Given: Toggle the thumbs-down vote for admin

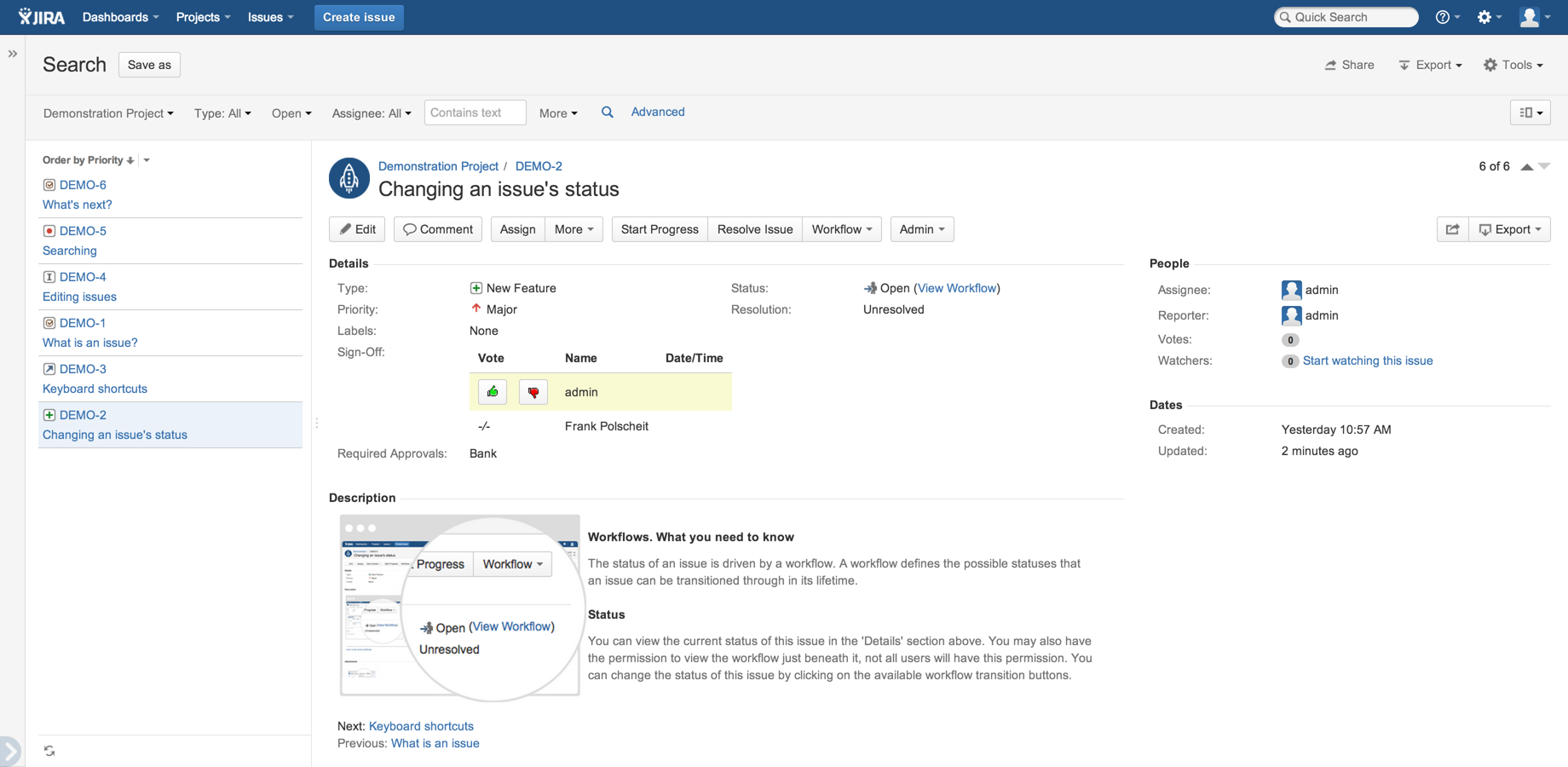Looking at the screenshot, I should 533,392.
